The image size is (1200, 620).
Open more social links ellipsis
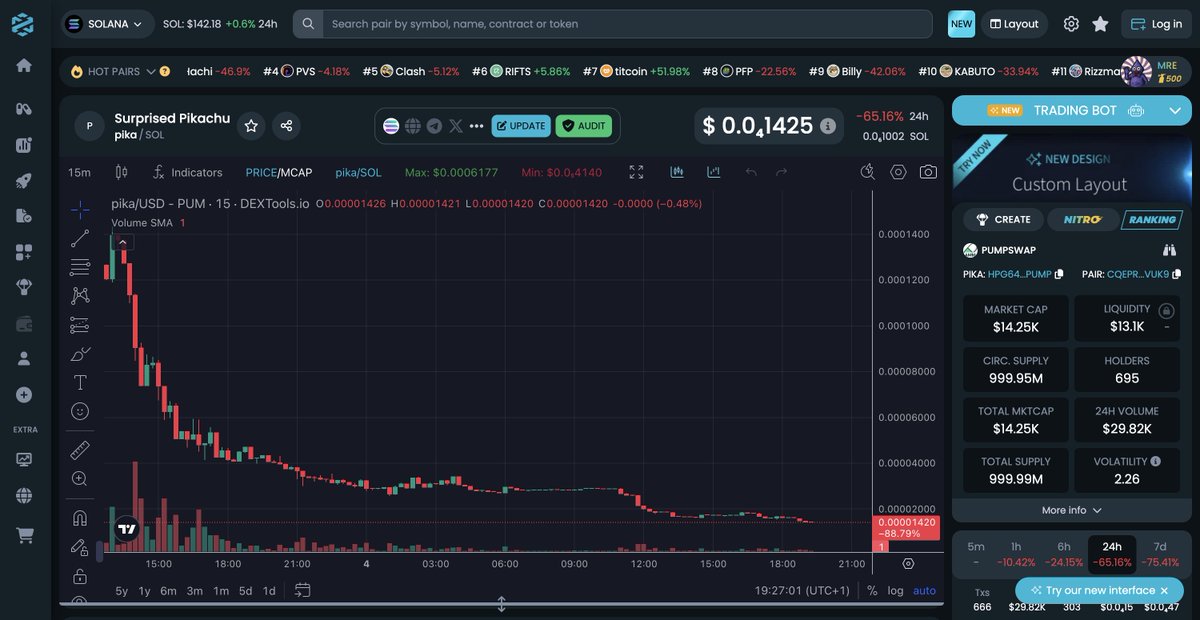[x=476, y=126]
